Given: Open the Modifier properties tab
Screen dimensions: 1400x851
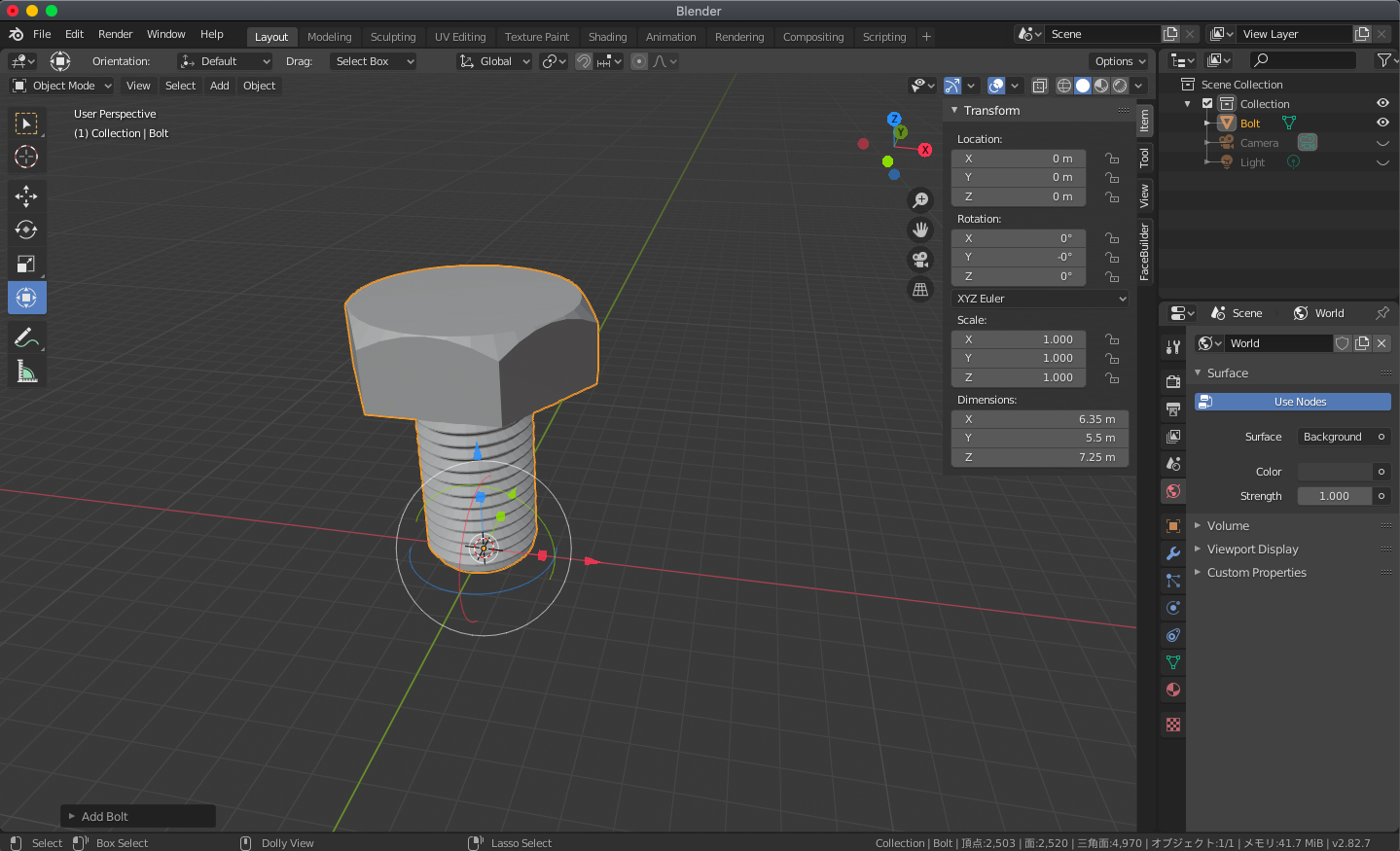Looking at the screenshot, I should click(x=1172, y=553).
